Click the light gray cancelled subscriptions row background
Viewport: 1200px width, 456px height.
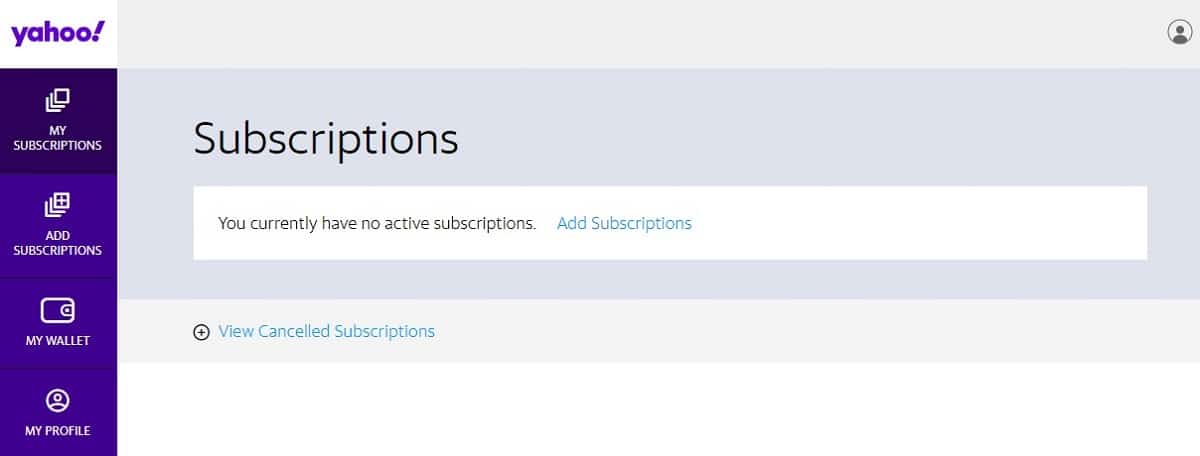pos(800,331)
